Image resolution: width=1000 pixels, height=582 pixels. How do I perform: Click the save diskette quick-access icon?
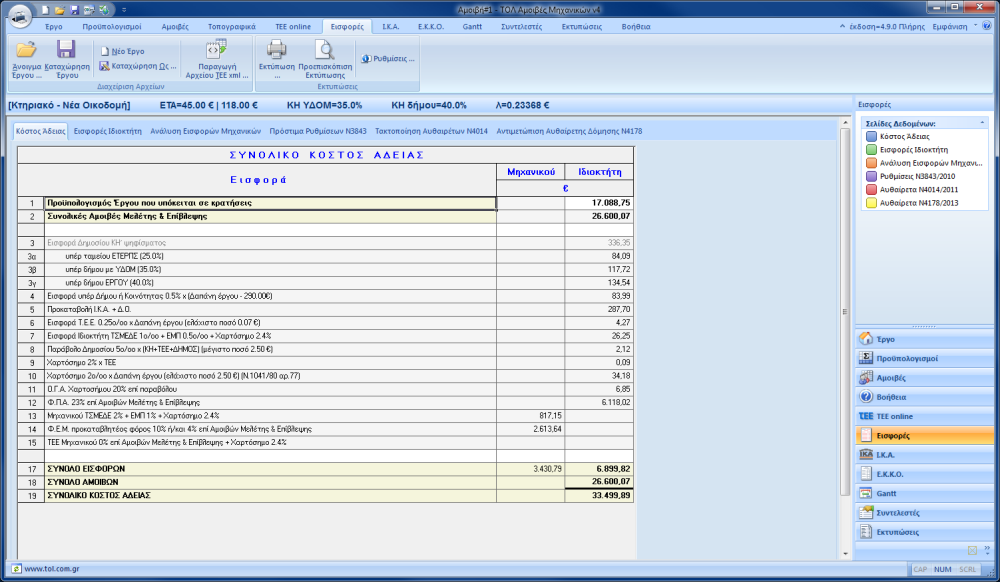click(x=75, y=10)
